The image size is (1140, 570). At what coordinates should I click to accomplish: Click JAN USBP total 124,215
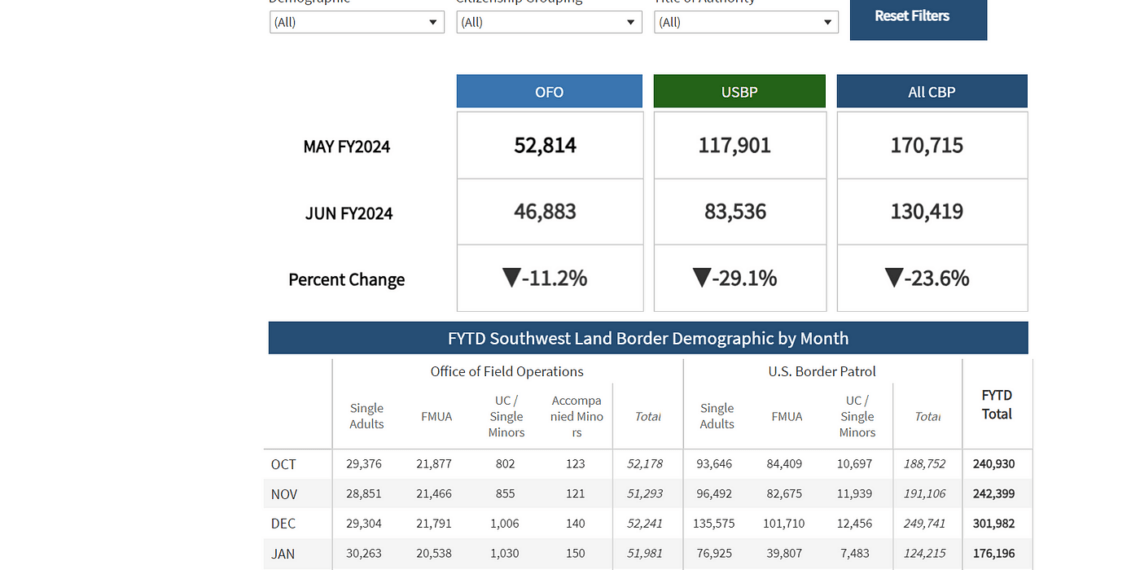tap(924, 553)
